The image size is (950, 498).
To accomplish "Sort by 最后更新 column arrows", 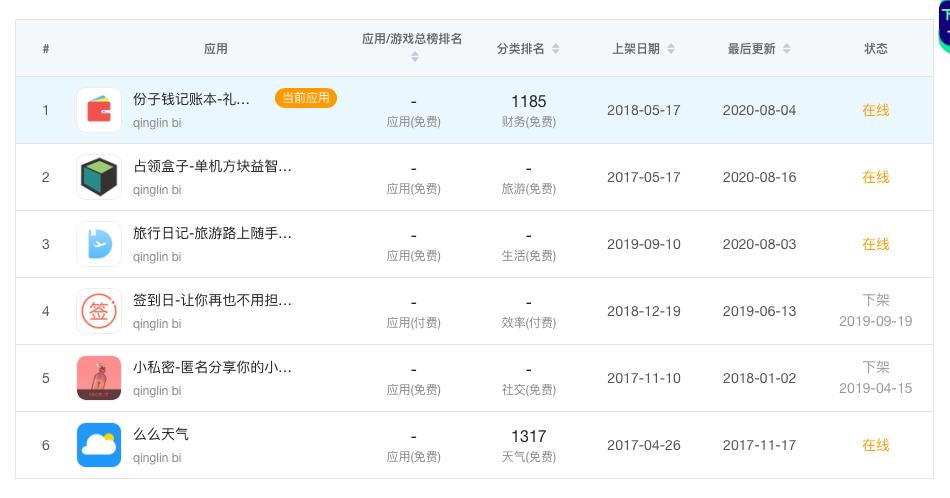I will pyautogui.click(x=787, y=49).
